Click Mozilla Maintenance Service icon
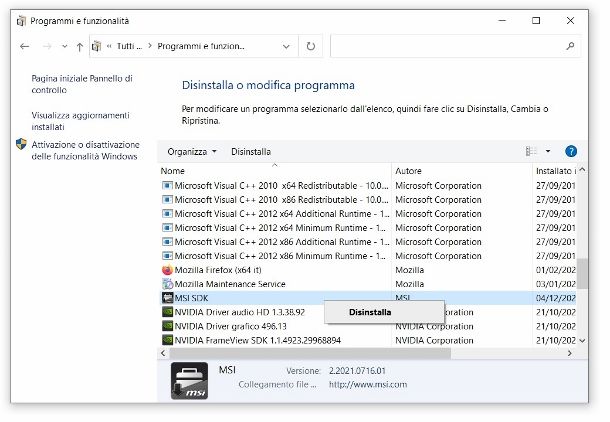This screenshot has width=610, height=422. [x=167, y=284]
